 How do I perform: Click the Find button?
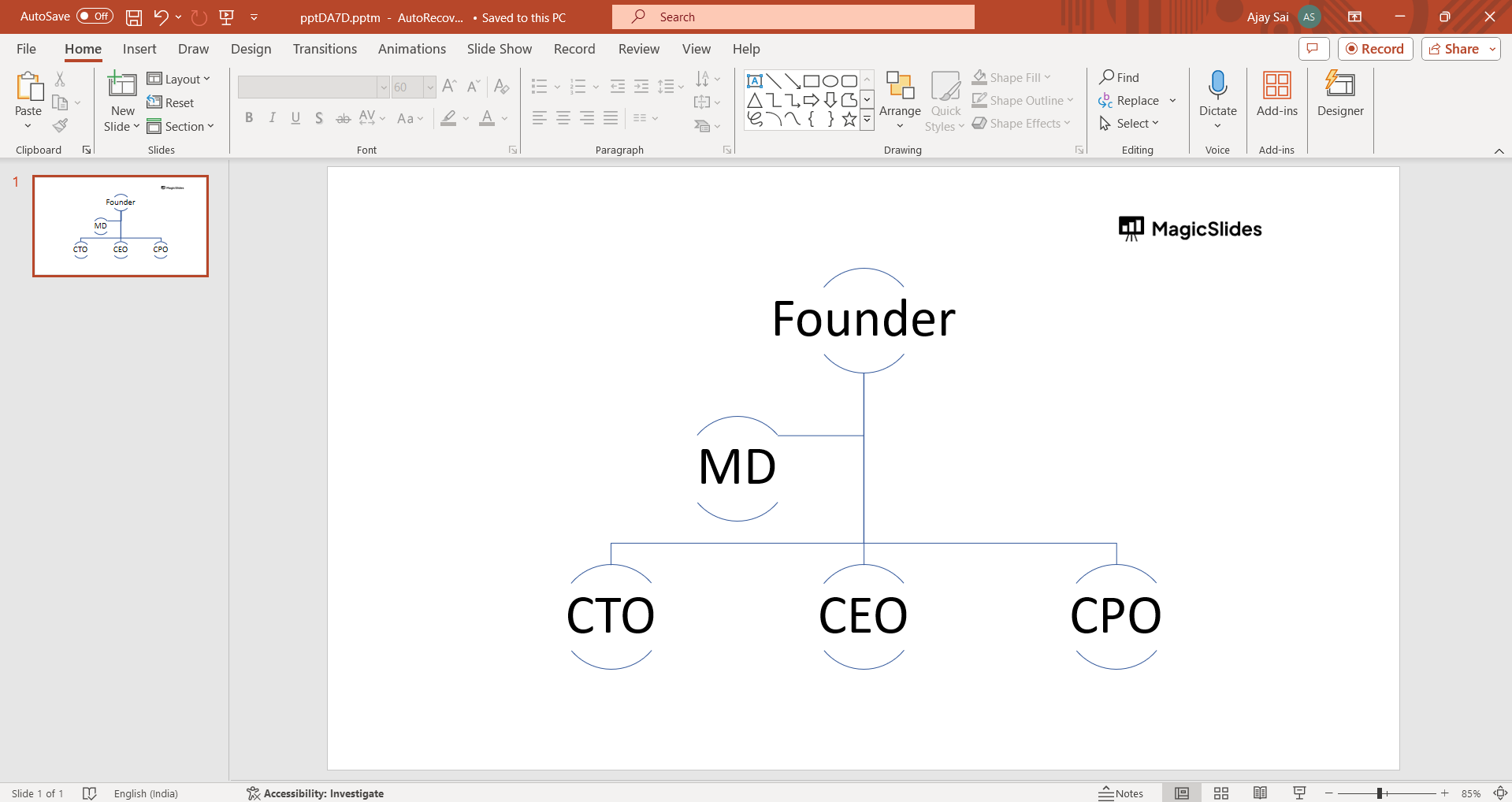pos(1119,77)
